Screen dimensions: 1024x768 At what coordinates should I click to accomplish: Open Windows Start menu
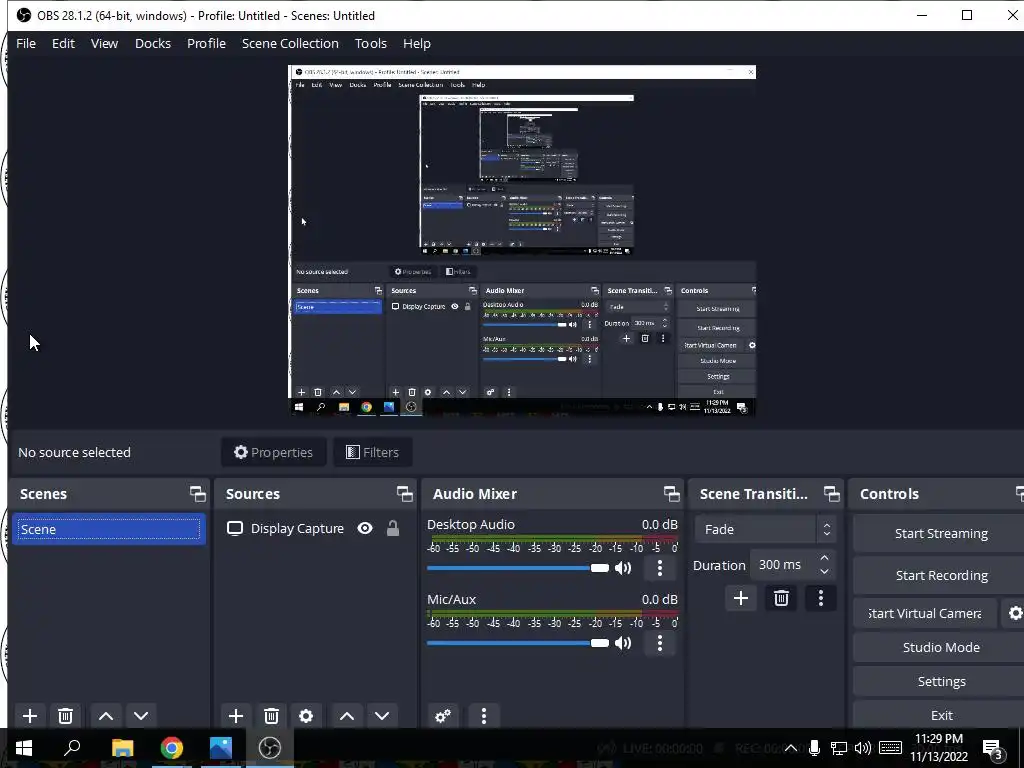tap(24, 748)
